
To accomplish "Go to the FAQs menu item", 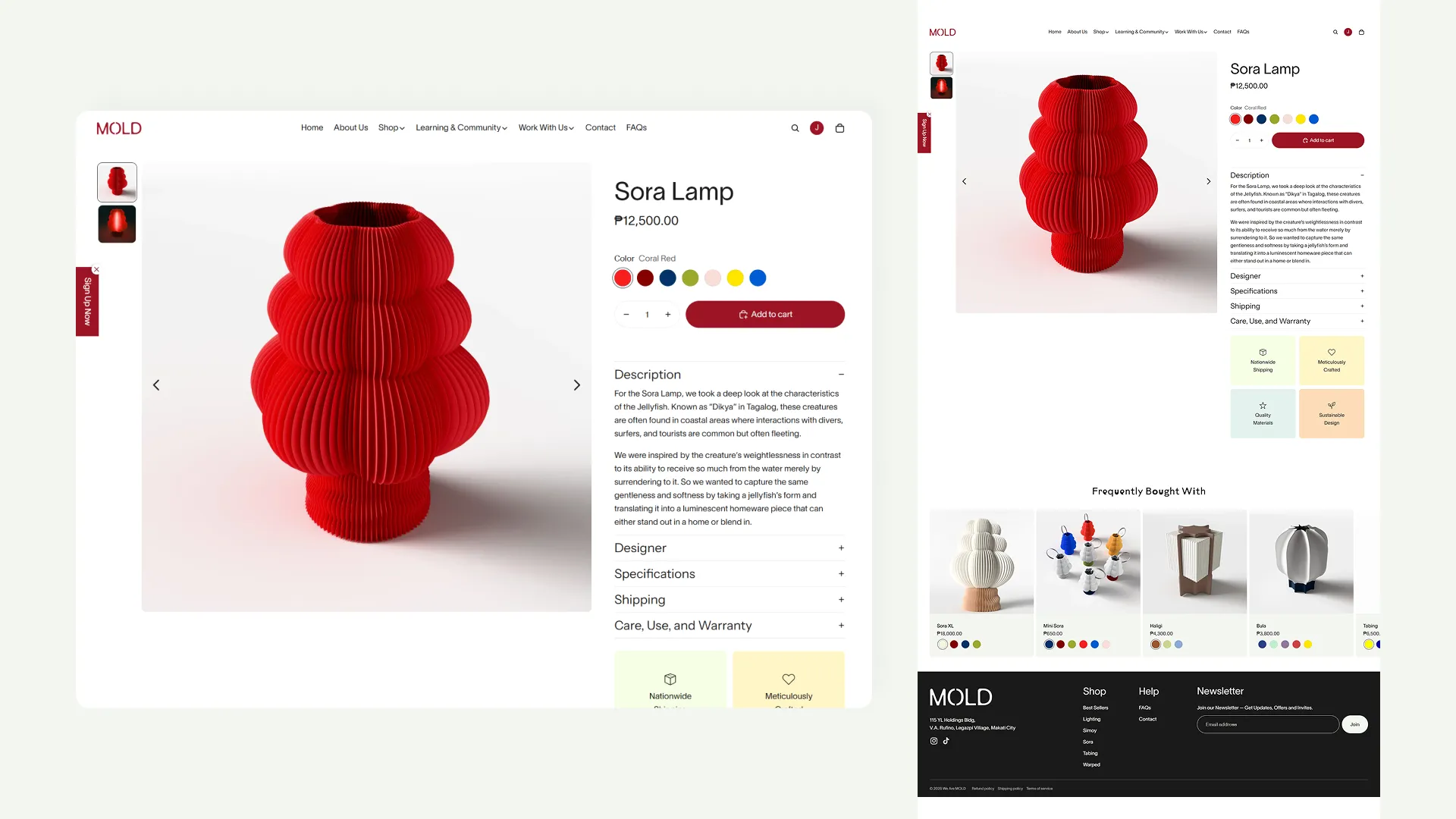I will [636, 127].
